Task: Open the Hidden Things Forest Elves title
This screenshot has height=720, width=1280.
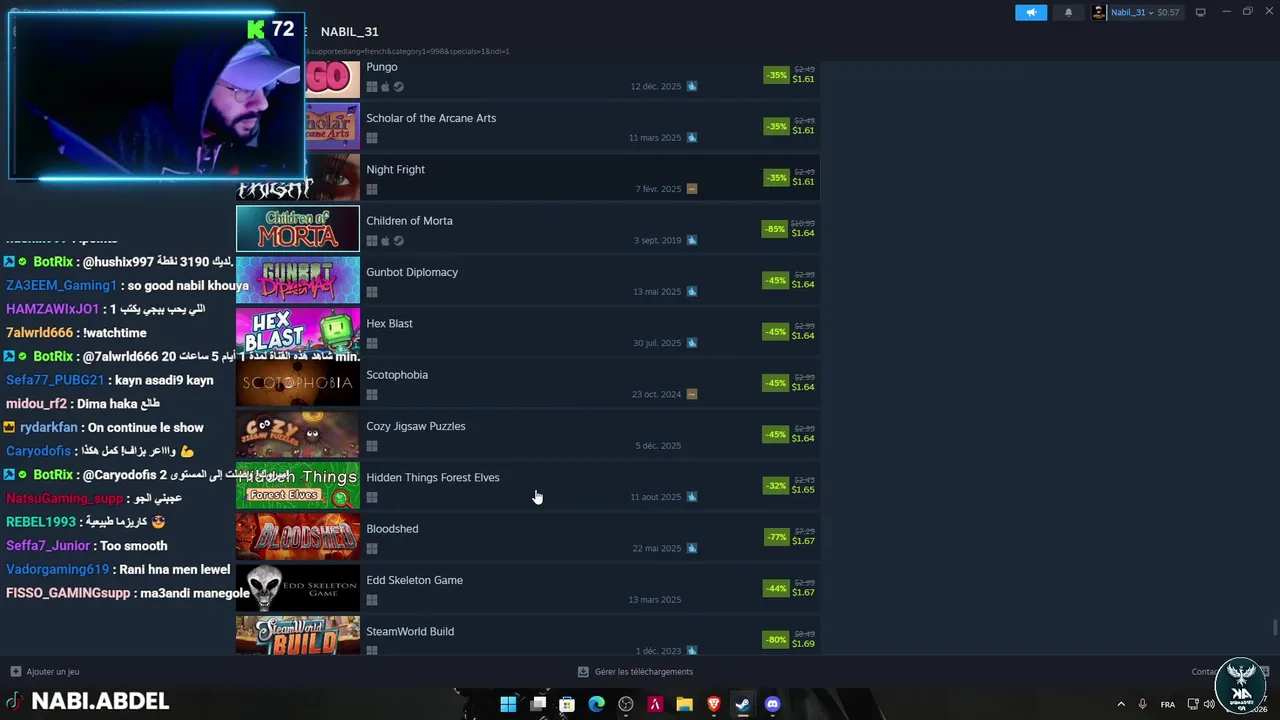Action: tap(433, 477)
